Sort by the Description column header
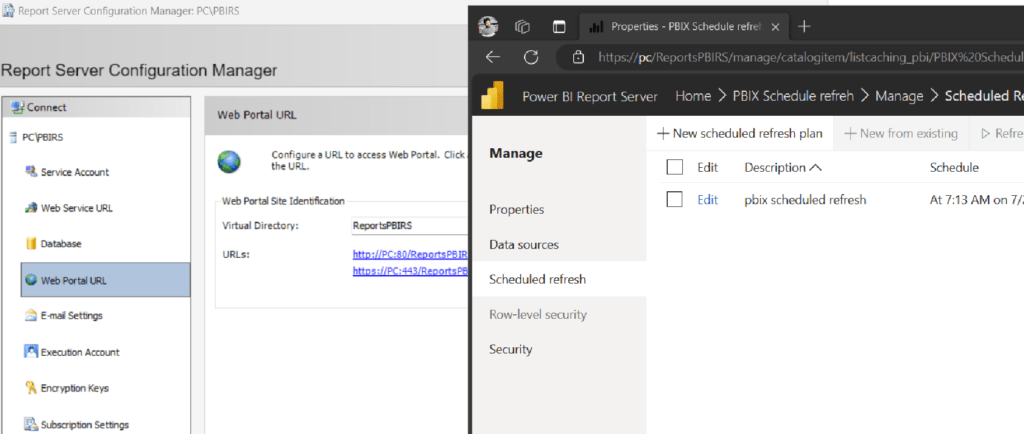 (782, 168)
